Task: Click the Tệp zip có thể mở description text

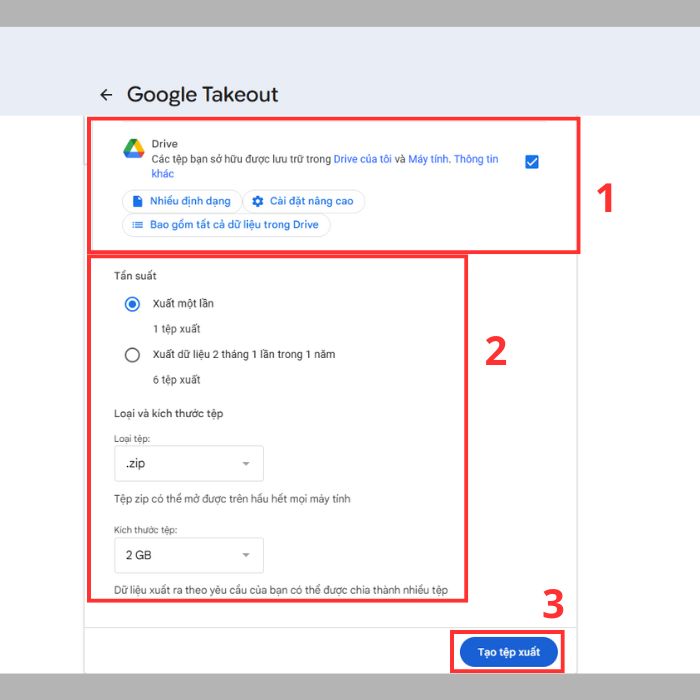Action: tap(232, 499)
